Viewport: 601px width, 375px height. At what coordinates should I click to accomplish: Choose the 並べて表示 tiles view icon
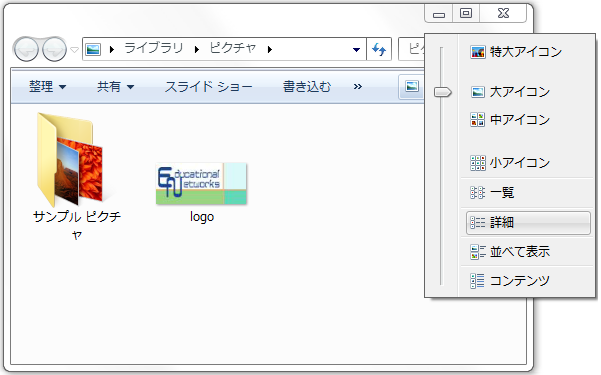coord(478,252)
